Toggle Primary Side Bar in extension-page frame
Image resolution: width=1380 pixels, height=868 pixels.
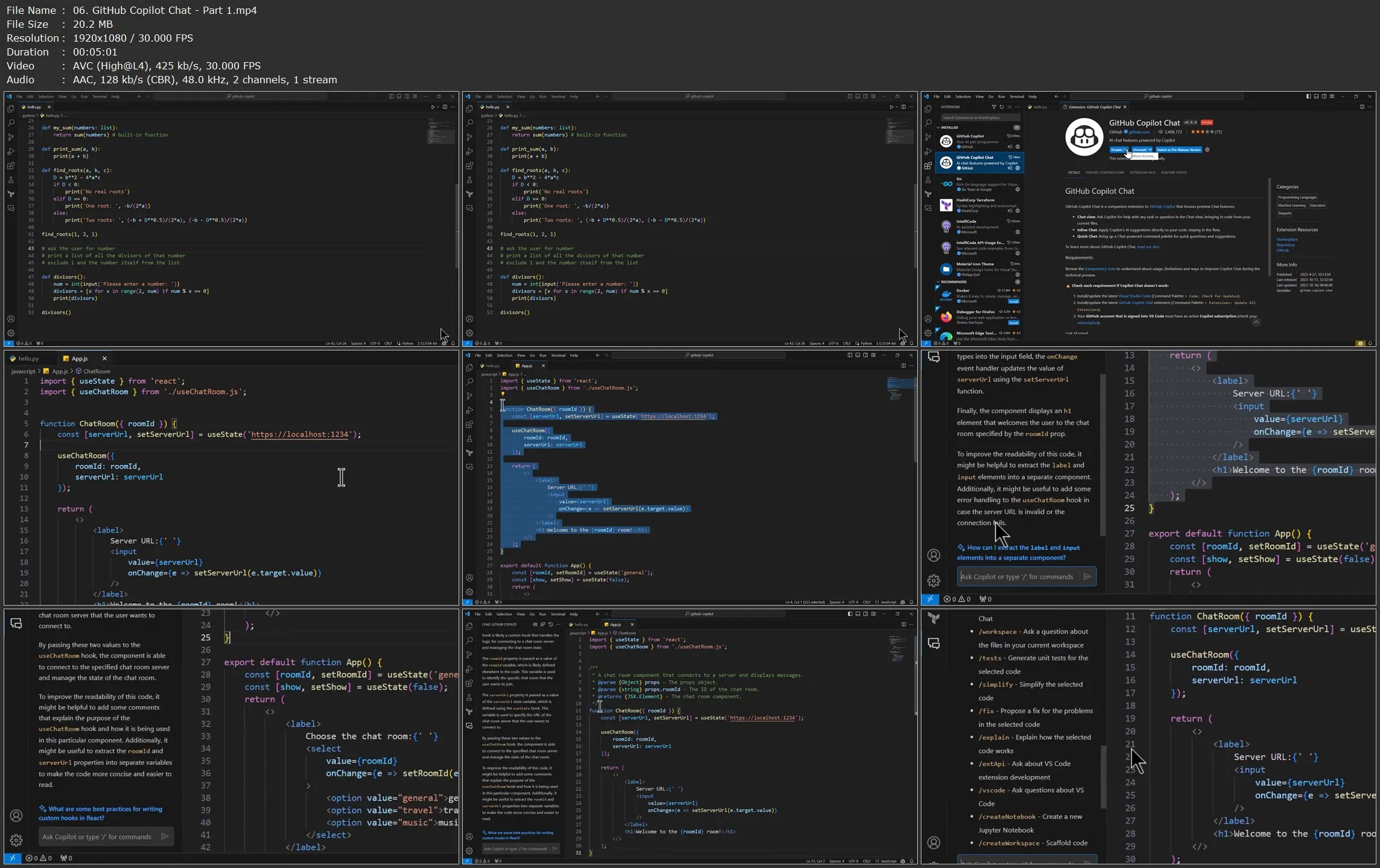pyautogui.click(x=1308, y=97)
